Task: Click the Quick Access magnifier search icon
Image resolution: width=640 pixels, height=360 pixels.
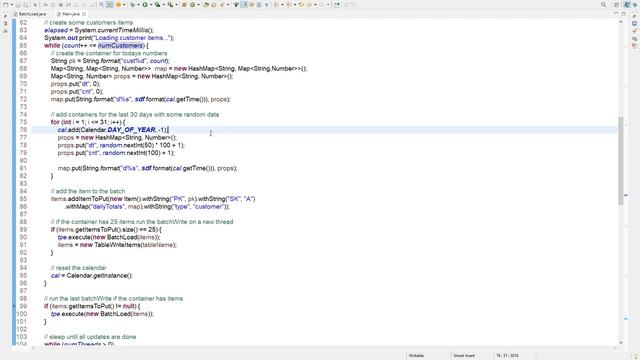Action: pyautogui.click(x=604, y=4)
